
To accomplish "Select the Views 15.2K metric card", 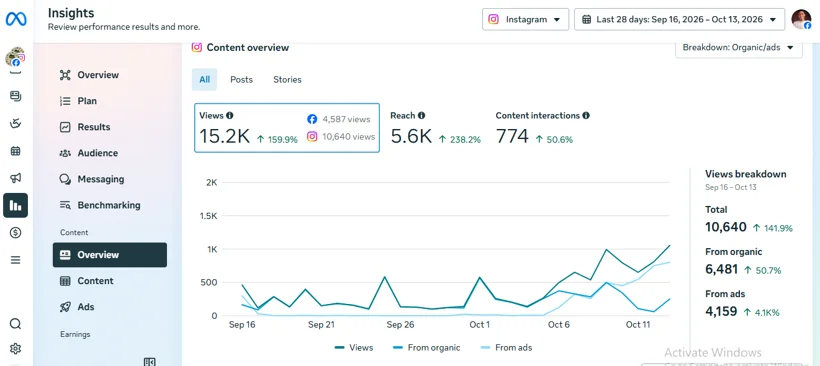I will click(287, 128).
